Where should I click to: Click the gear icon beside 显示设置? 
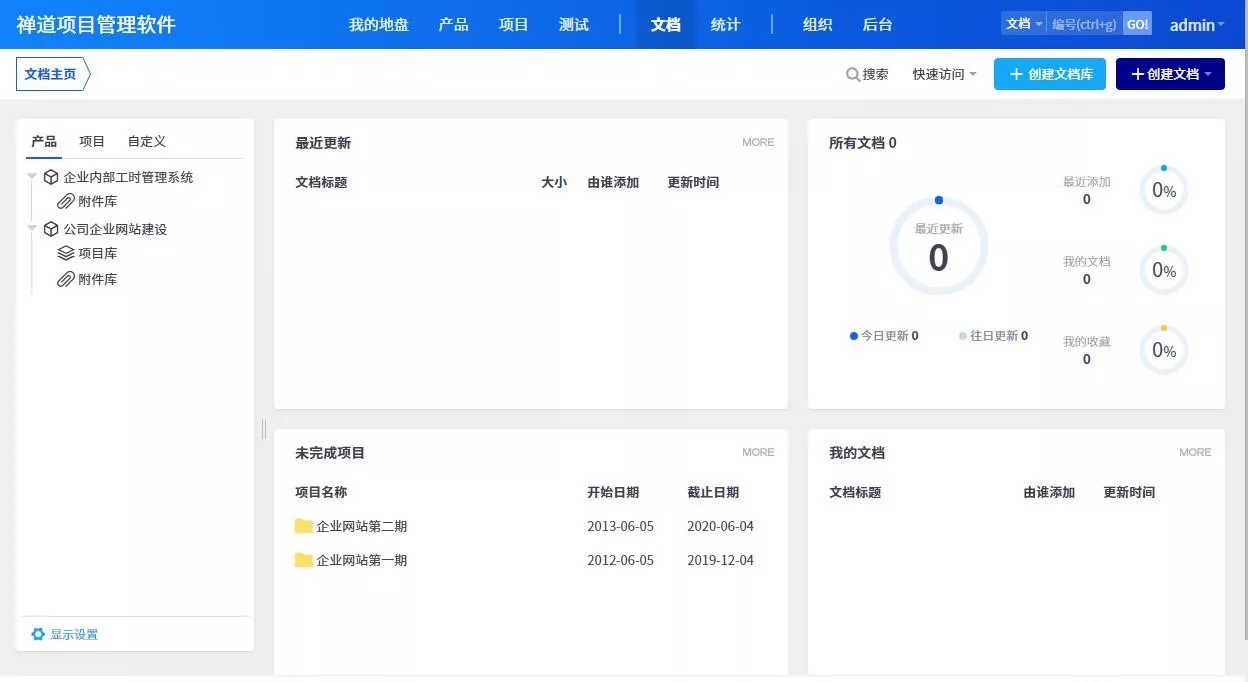point(38,634)
